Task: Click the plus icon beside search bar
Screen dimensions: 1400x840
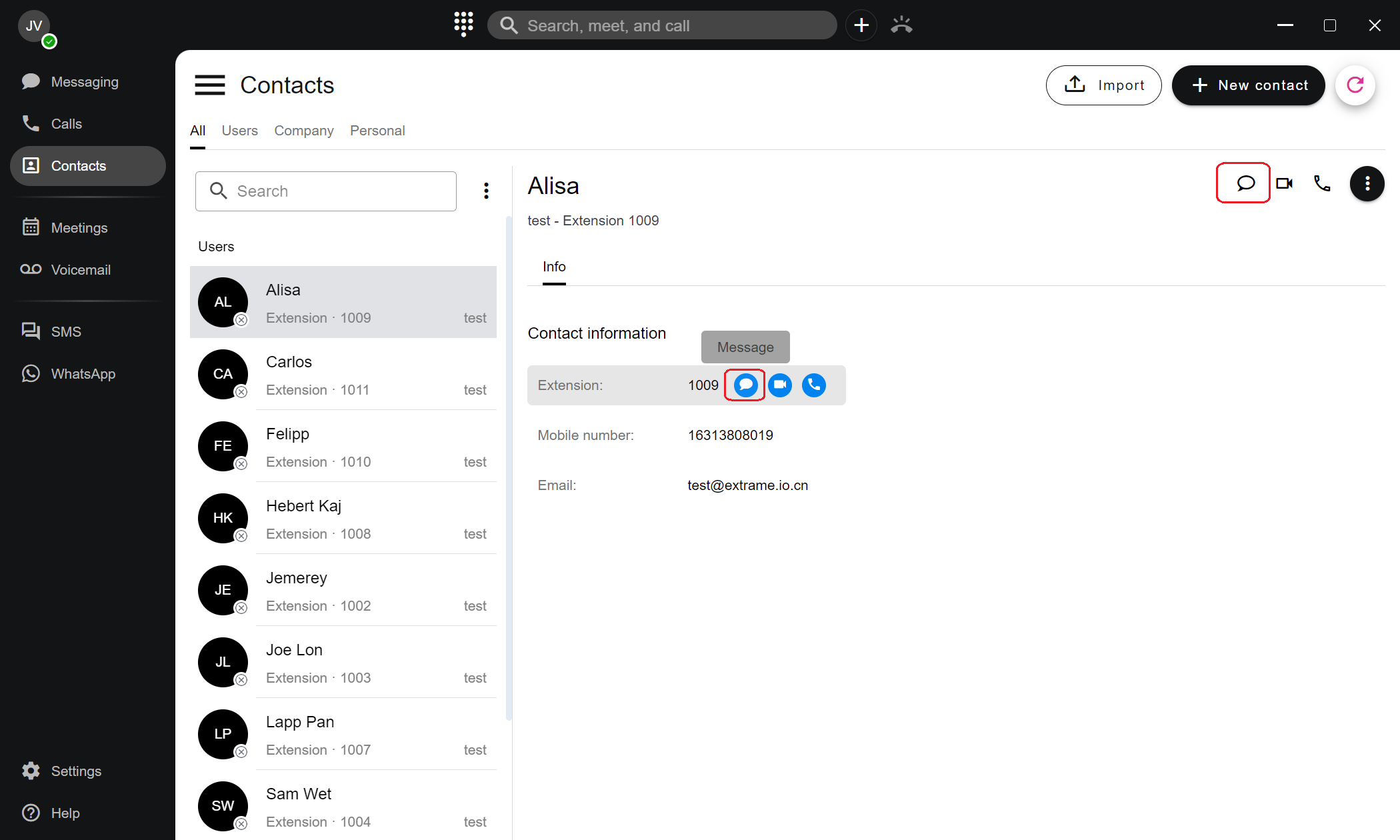Action: click(861, 25)
